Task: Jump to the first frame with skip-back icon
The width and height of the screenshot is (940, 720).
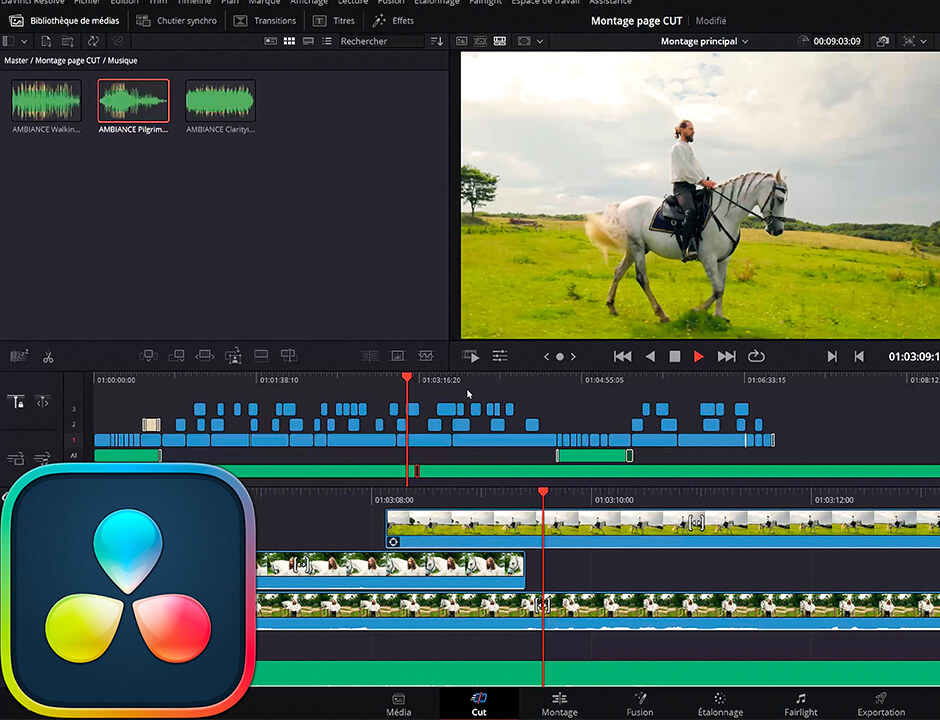Action: click(622, 356)
